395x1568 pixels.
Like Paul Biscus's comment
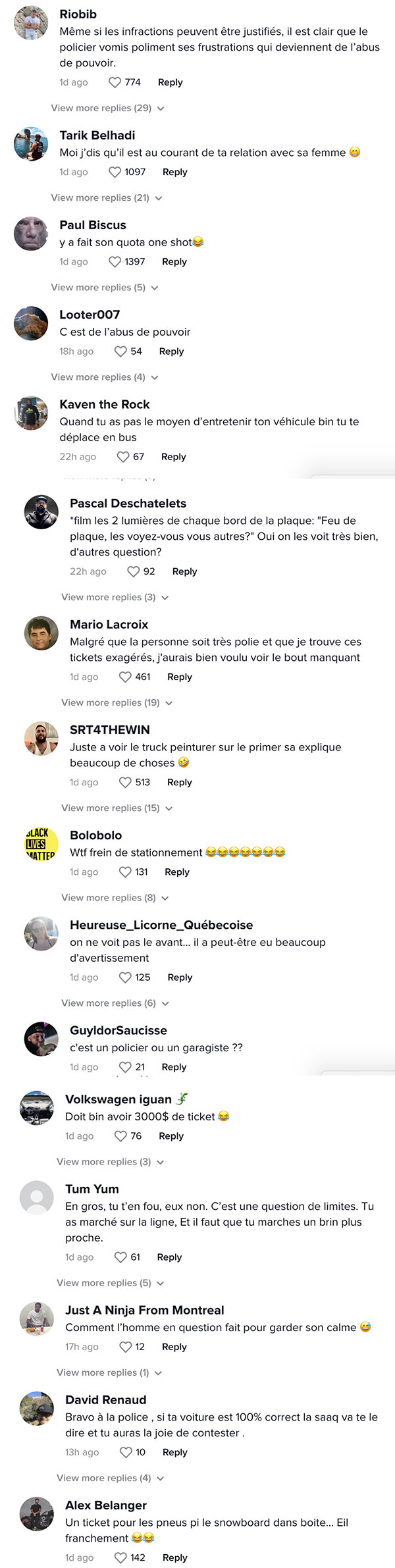[115, 261]
